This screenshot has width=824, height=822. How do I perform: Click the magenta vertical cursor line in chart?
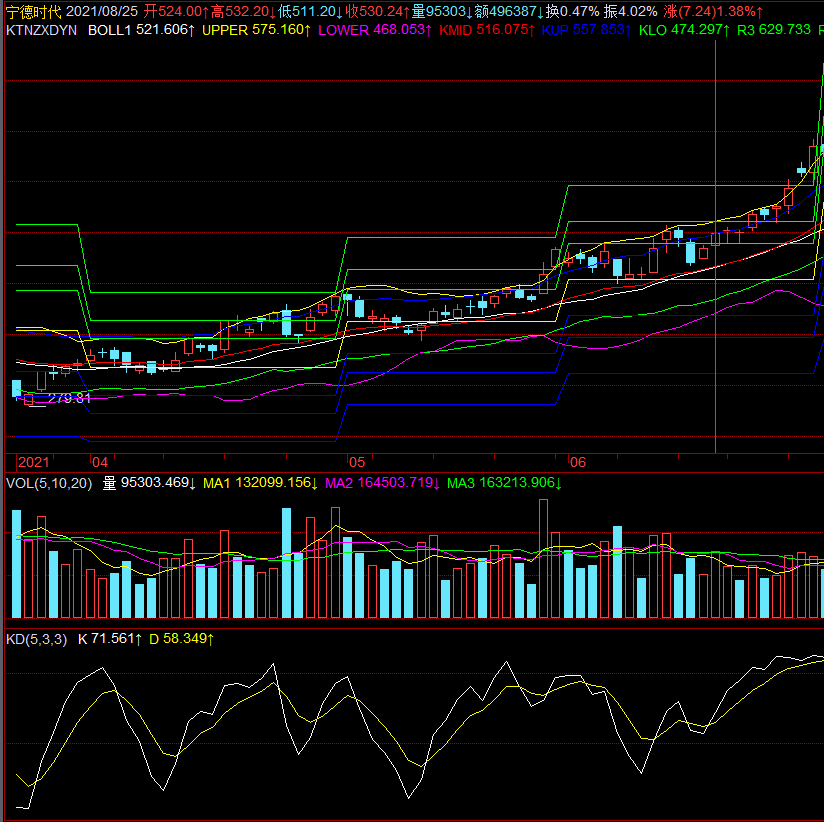(715, 247)
